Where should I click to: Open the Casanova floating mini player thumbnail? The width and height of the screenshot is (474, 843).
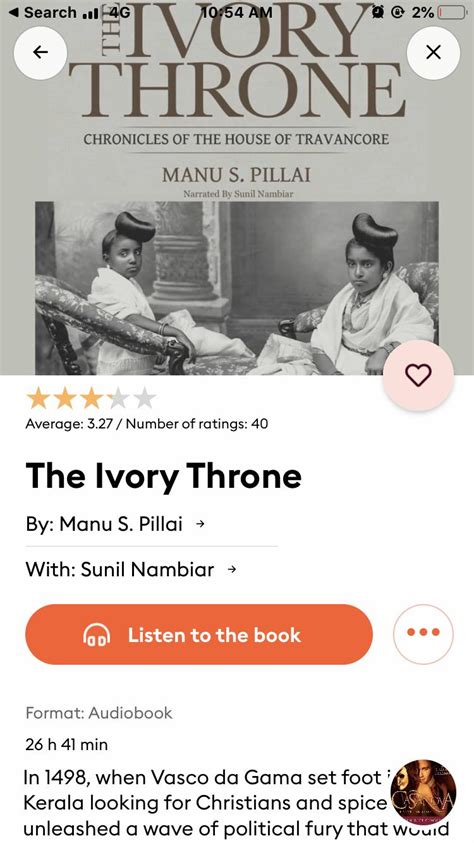[424, 791]
